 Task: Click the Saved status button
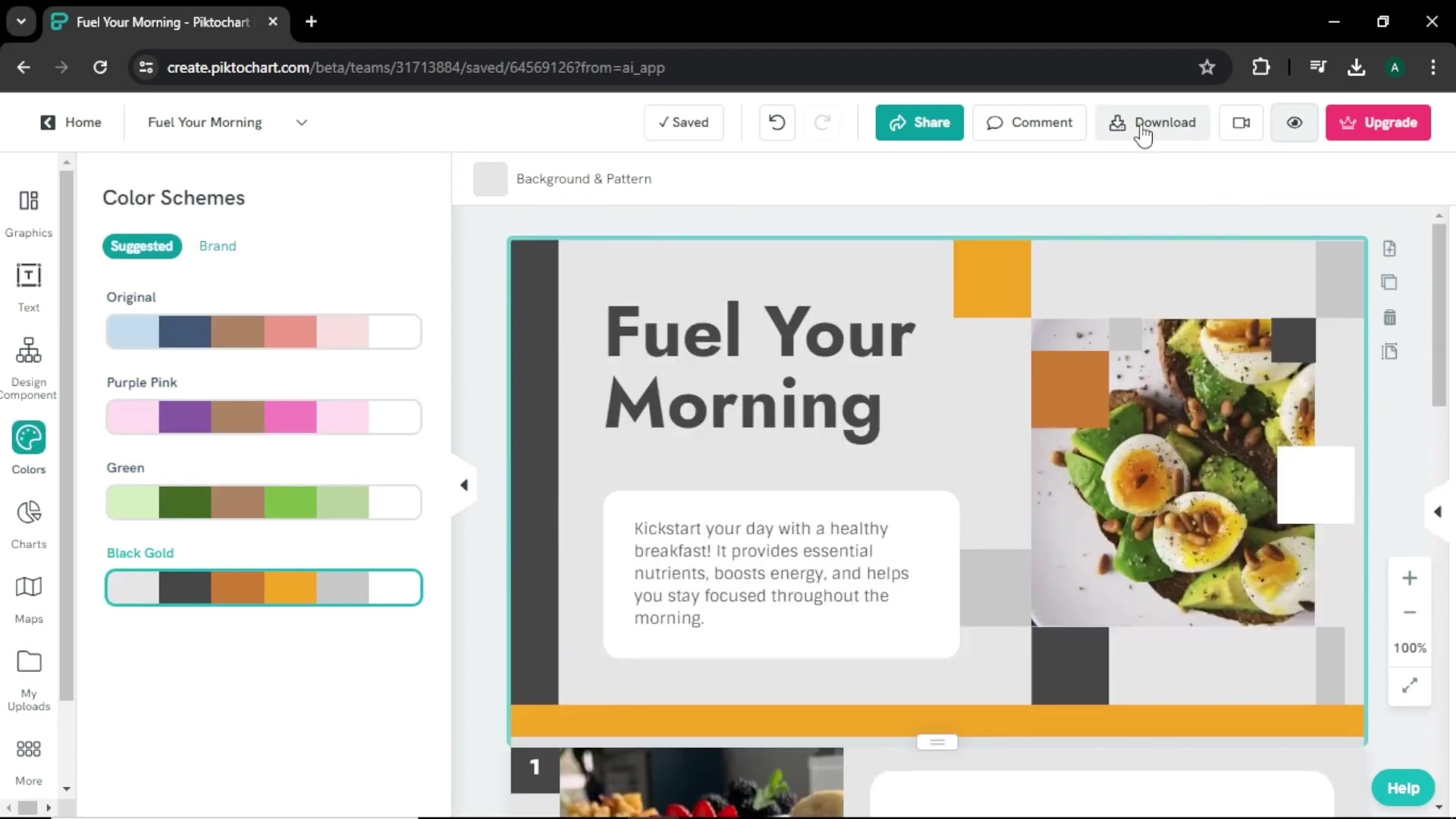point(684,122)
